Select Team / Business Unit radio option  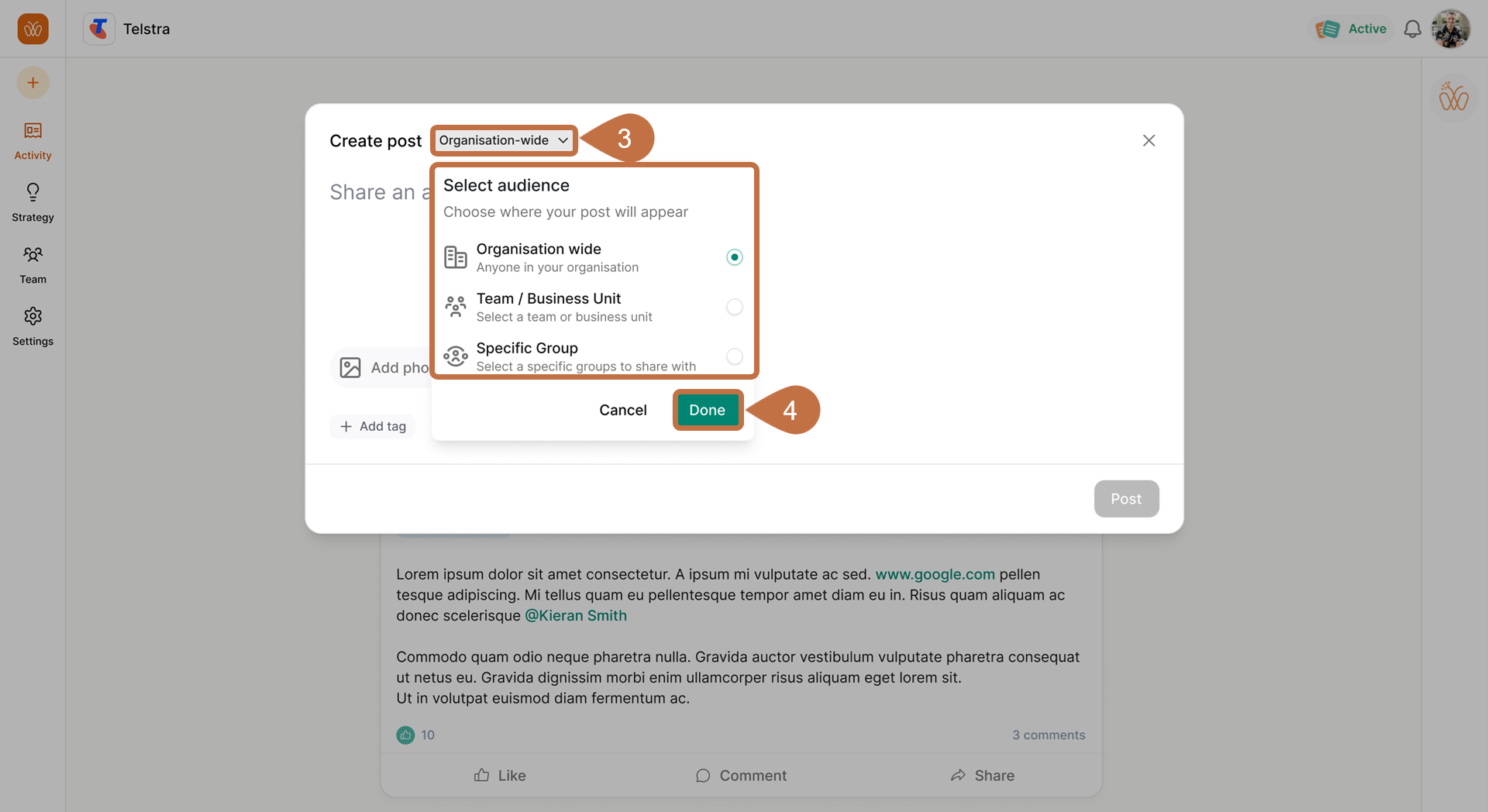click(734, 307)
